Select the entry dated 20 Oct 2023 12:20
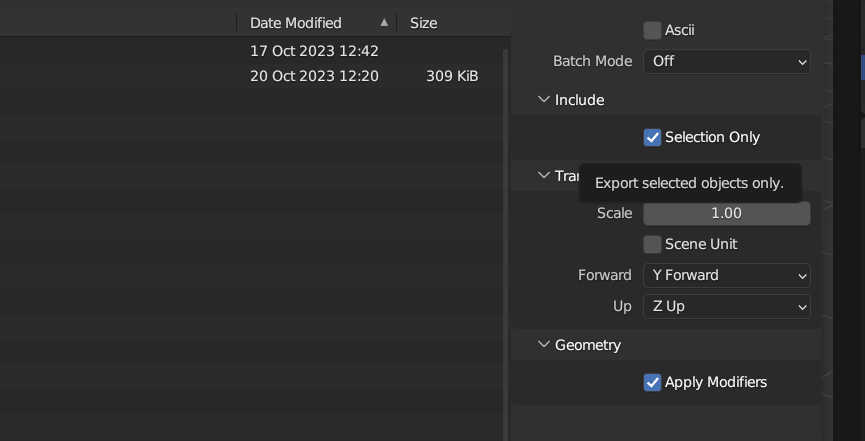The image size is (865, 441). pyautogui.click(x=314, y=76)
